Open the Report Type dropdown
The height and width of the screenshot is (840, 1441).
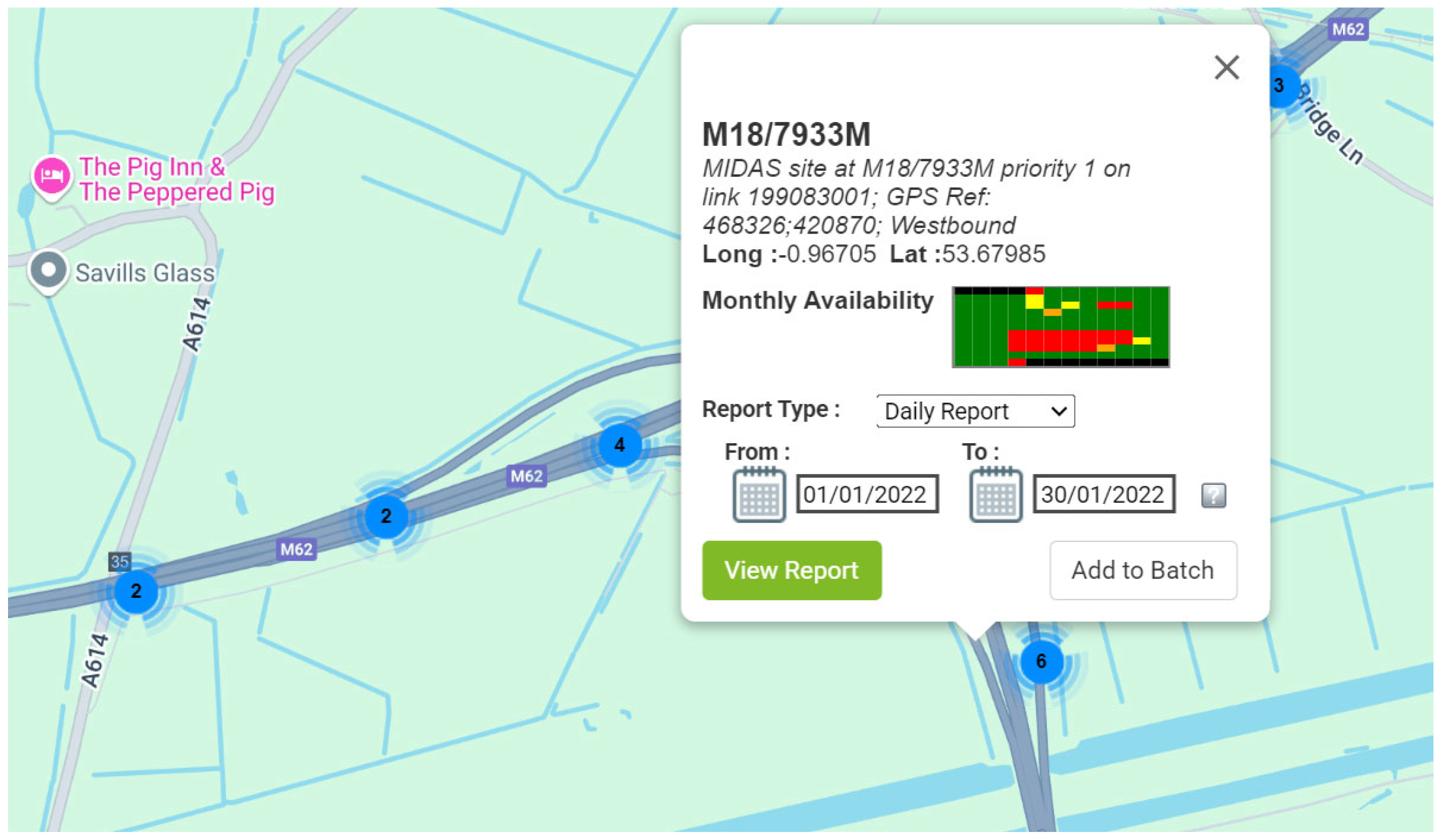(x=975, y=411)
